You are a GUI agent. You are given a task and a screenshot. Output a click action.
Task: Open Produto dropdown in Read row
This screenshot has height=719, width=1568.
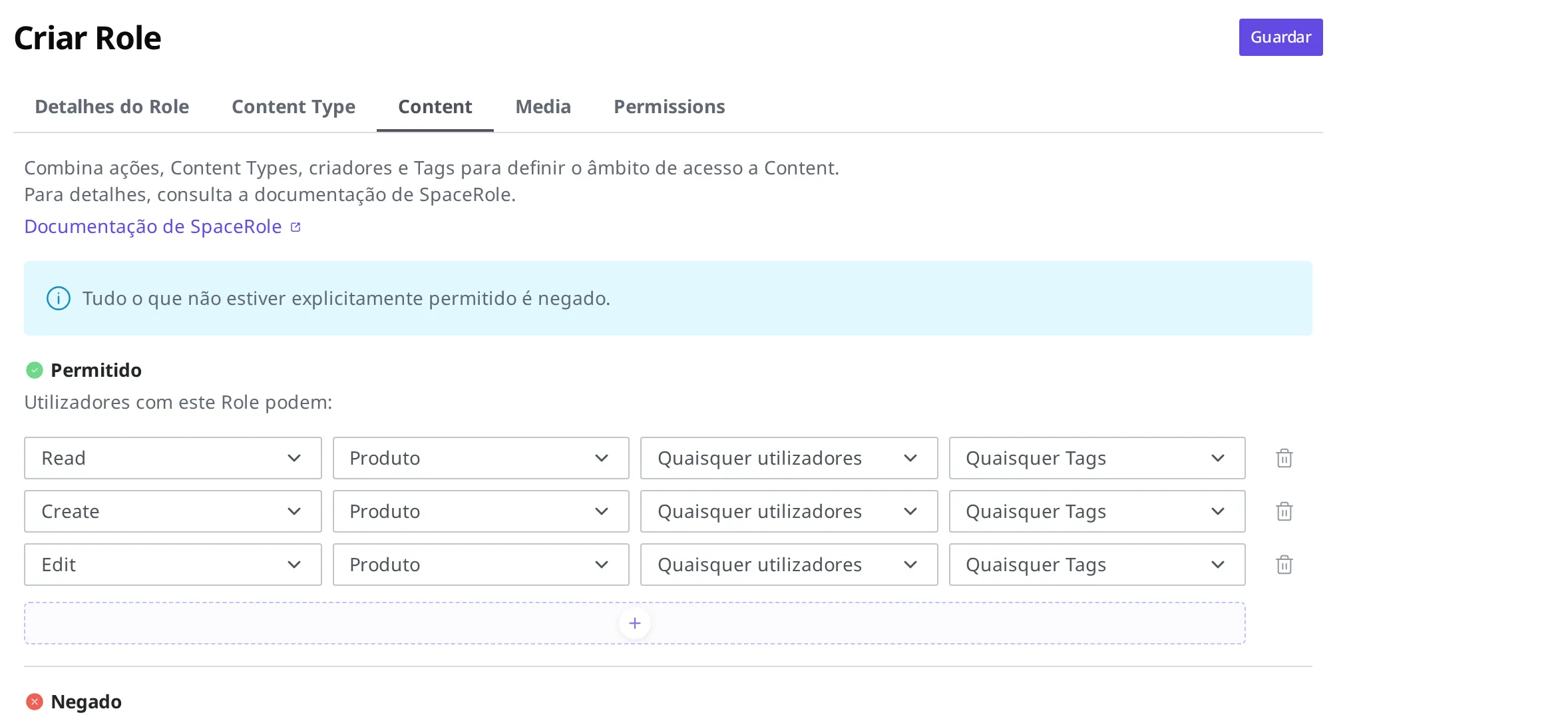click(x=481, y=458)
